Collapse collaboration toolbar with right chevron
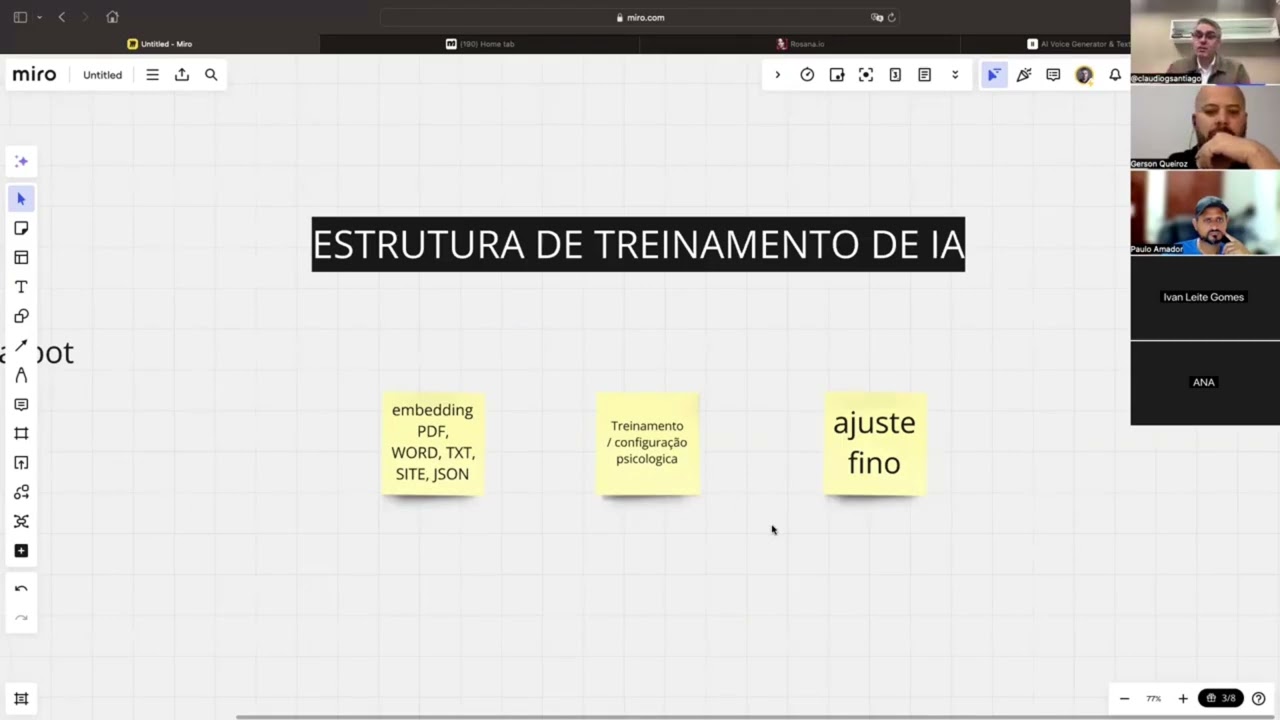The height and width of the screenshot is (720, 1280). [x=777, y=75]
